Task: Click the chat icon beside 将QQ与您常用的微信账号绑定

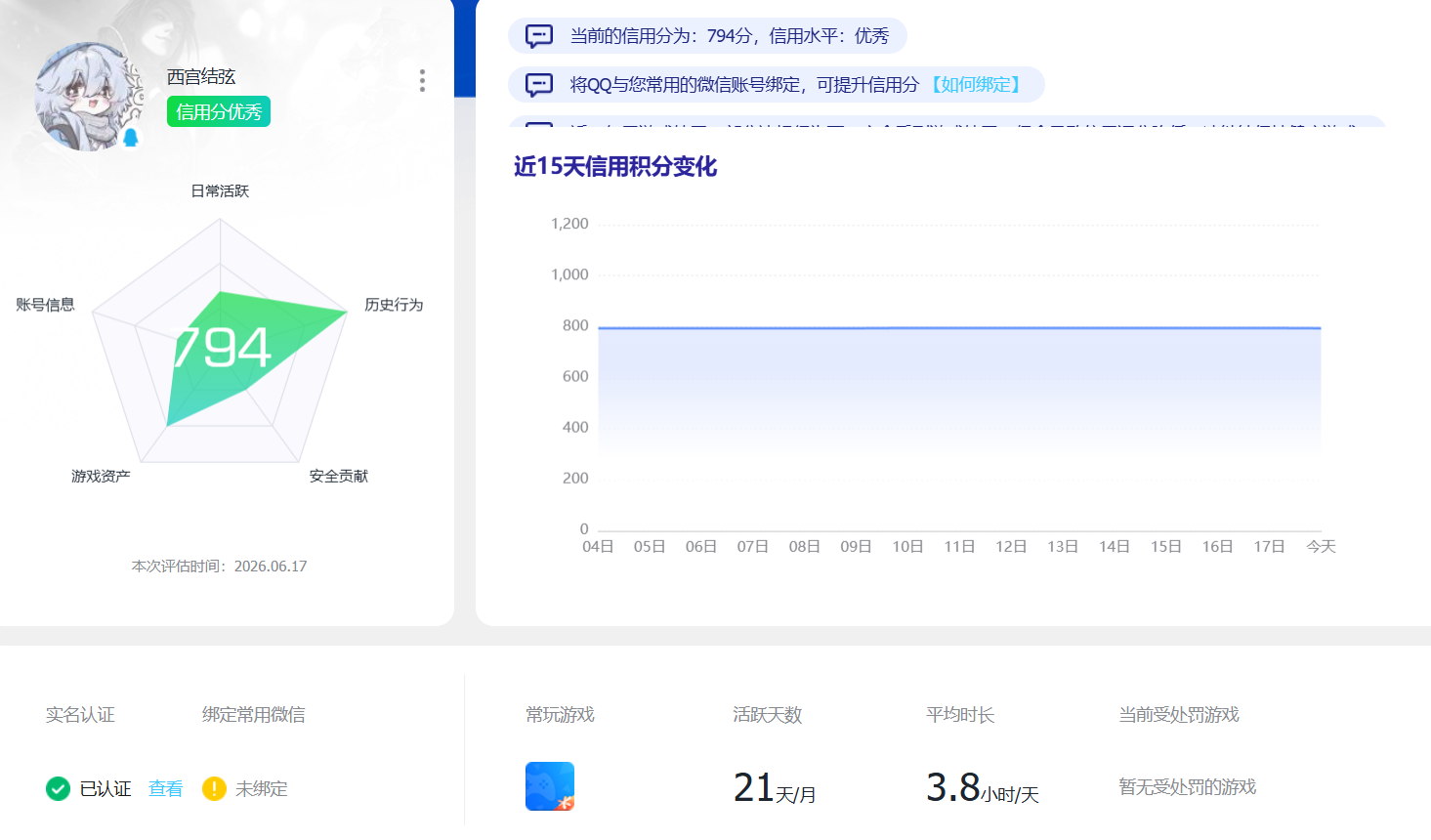Action: click(x=539, y=85)
